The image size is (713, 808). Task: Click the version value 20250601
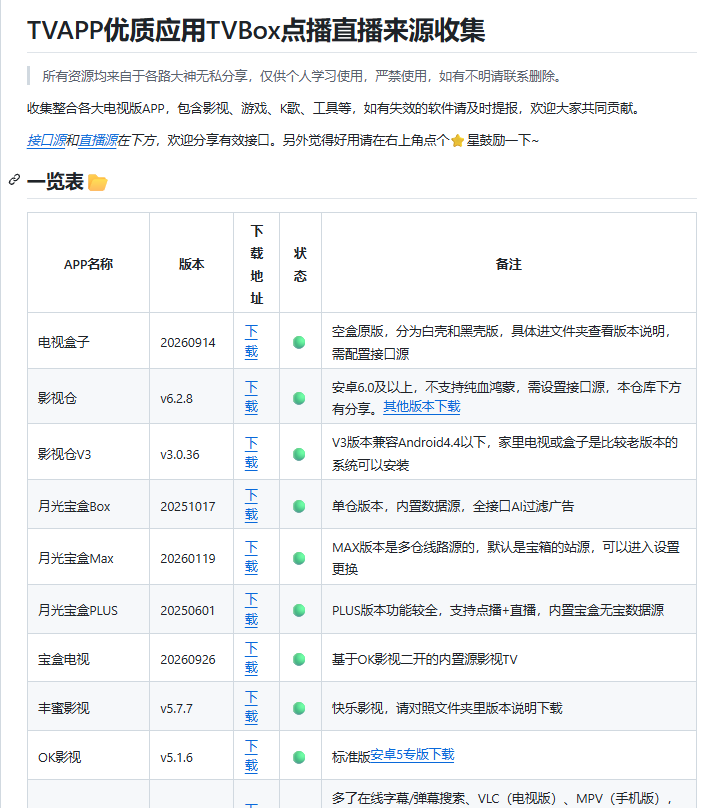tap(188, 611)
